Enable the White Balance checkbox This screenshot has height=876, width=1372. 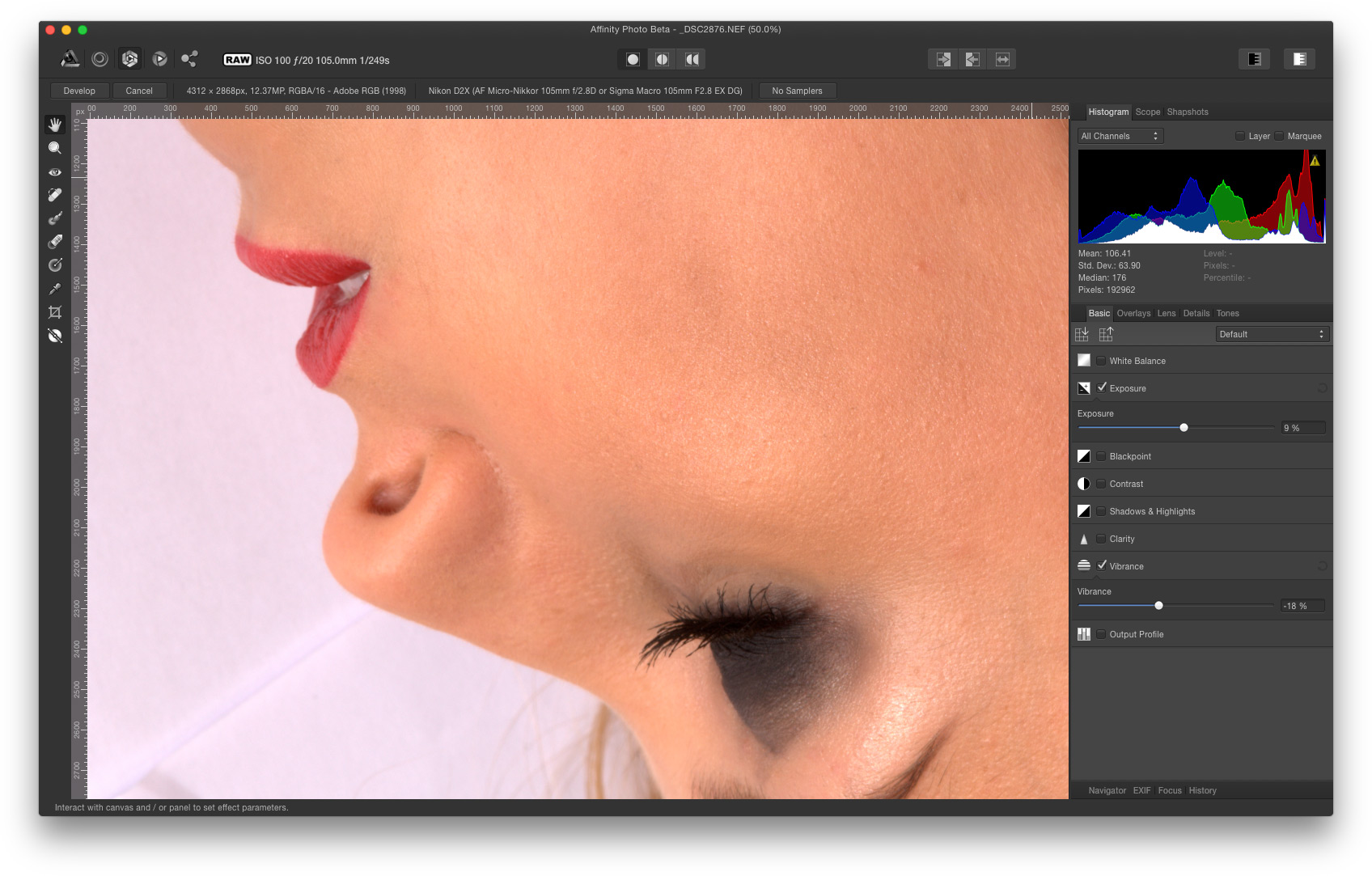tap(1101, 361)
